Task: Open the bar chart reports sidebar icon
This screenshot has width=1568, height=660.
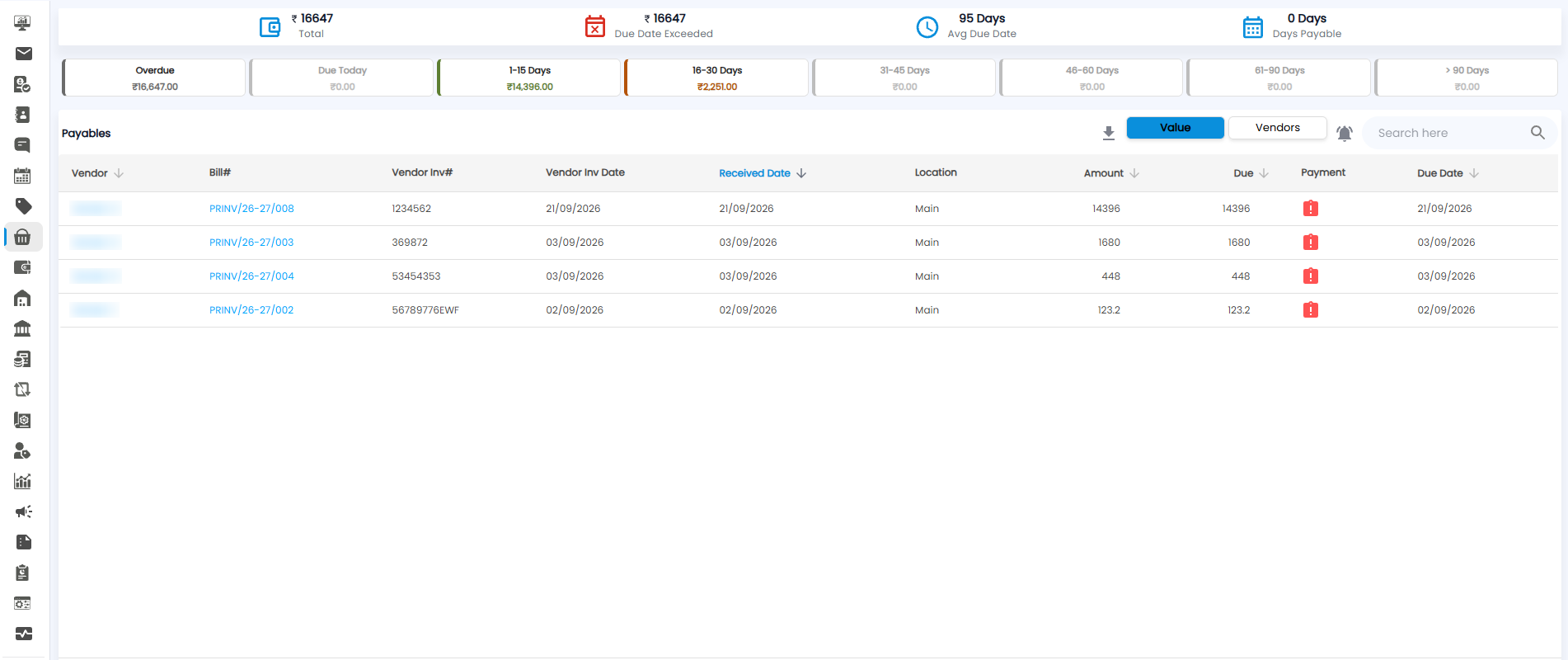Action: point(23,481)
